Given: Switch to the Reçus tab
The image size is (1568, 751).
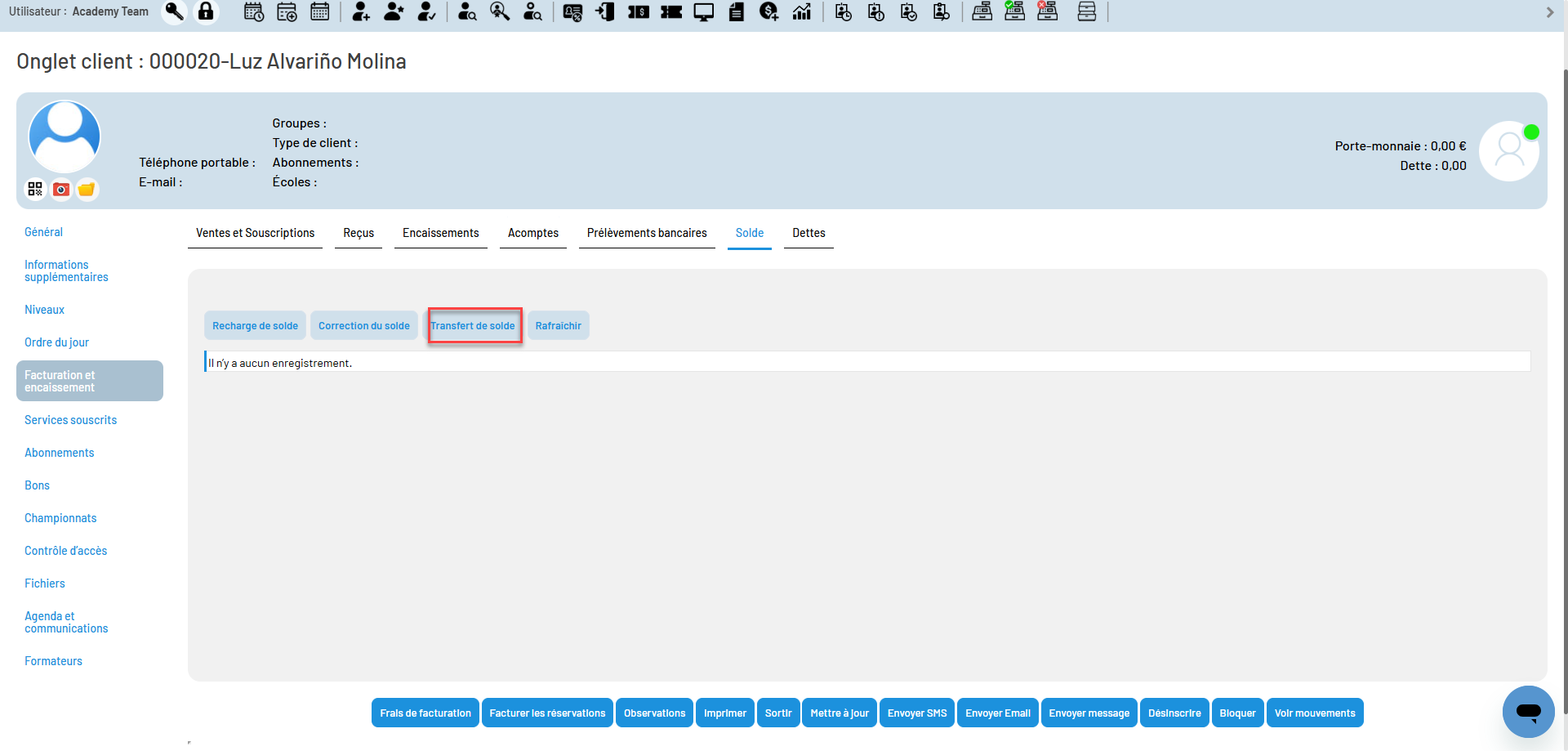Looking at the screenshot, I should click(359, 233).
